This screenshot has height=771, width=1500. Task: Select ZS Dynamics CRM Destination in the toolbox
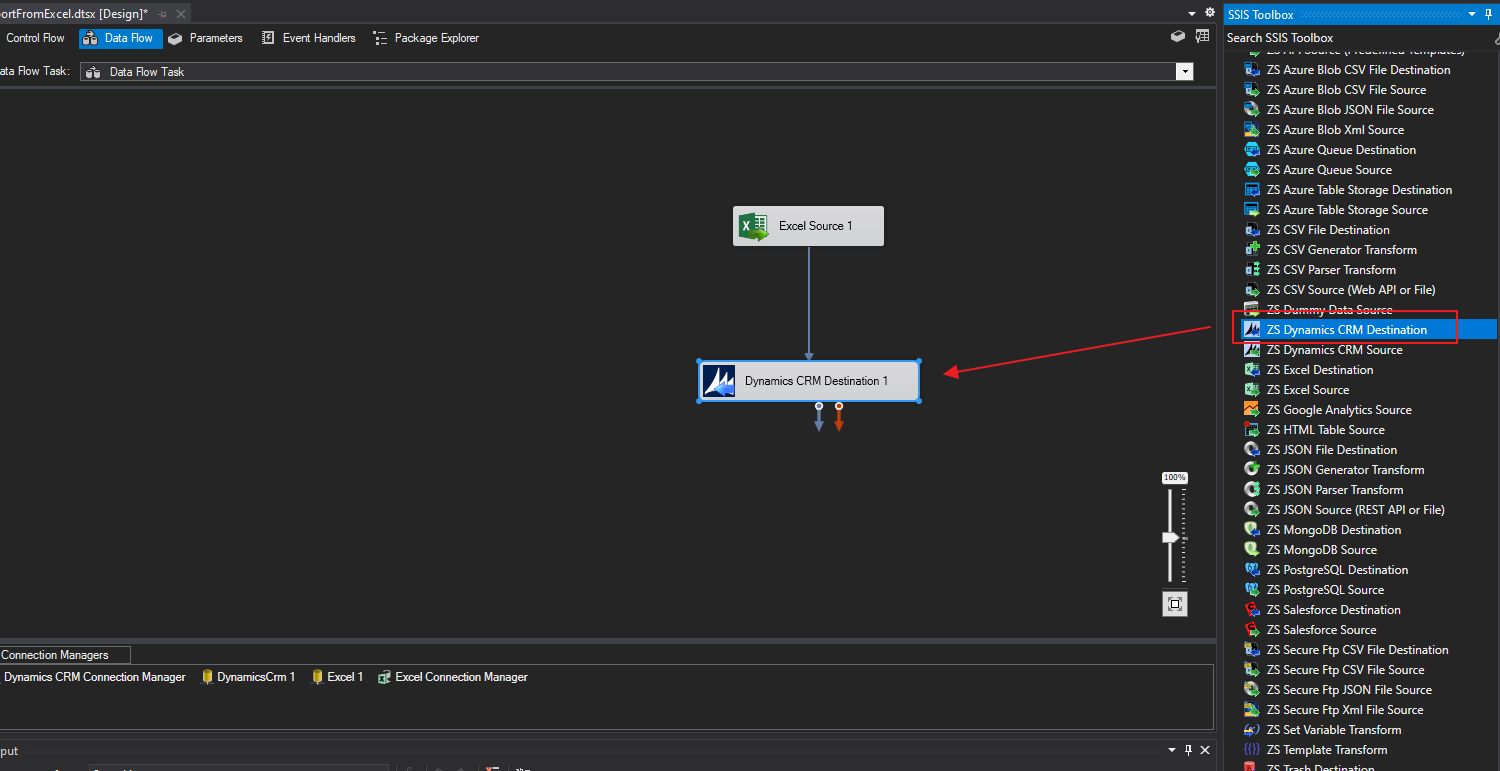pyautogui.click(x=1350, y=329)
